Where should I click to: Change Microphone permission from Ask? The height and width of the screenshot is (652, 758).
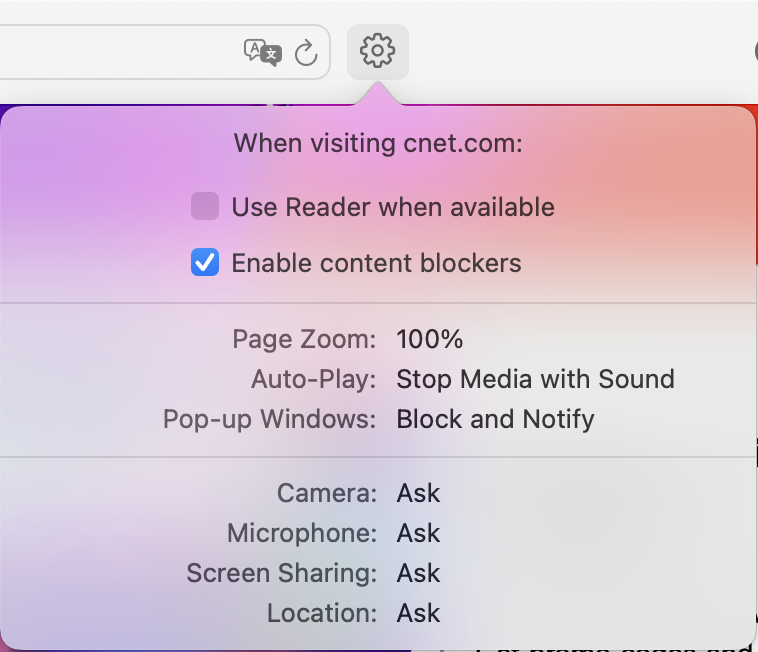coord(418,533)
